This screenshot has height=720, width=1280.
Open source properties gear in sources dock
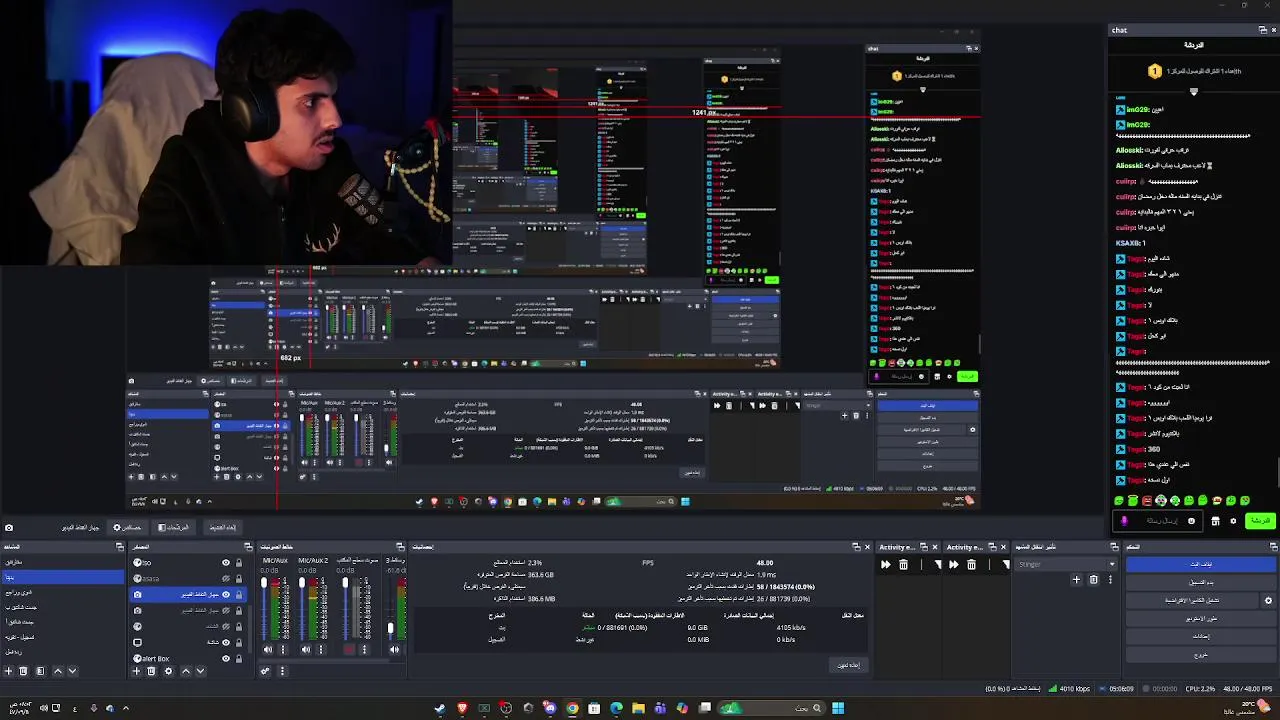[168, 671]
